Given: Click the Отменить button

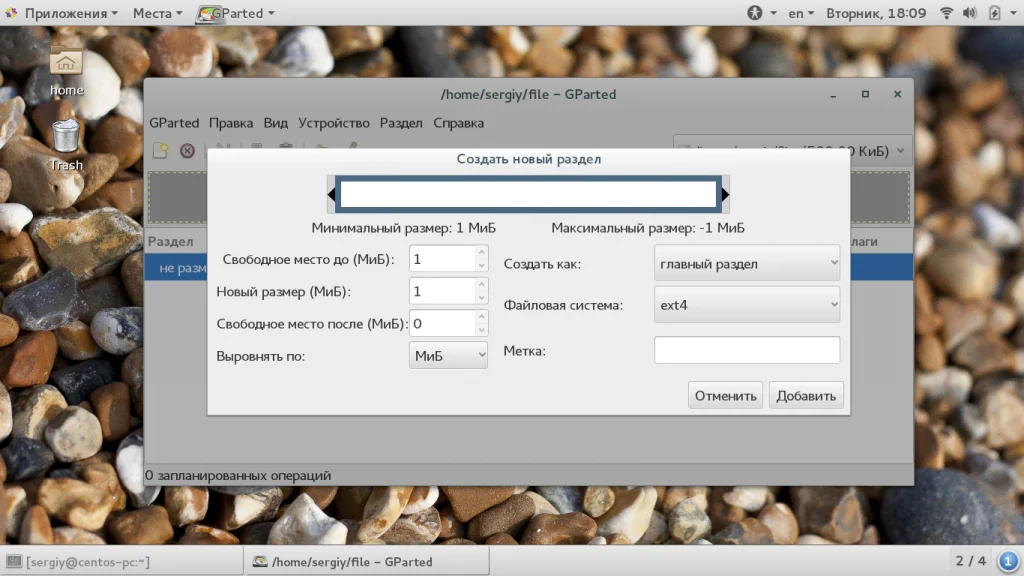Looking at the screenshot, I should [725, 395].
